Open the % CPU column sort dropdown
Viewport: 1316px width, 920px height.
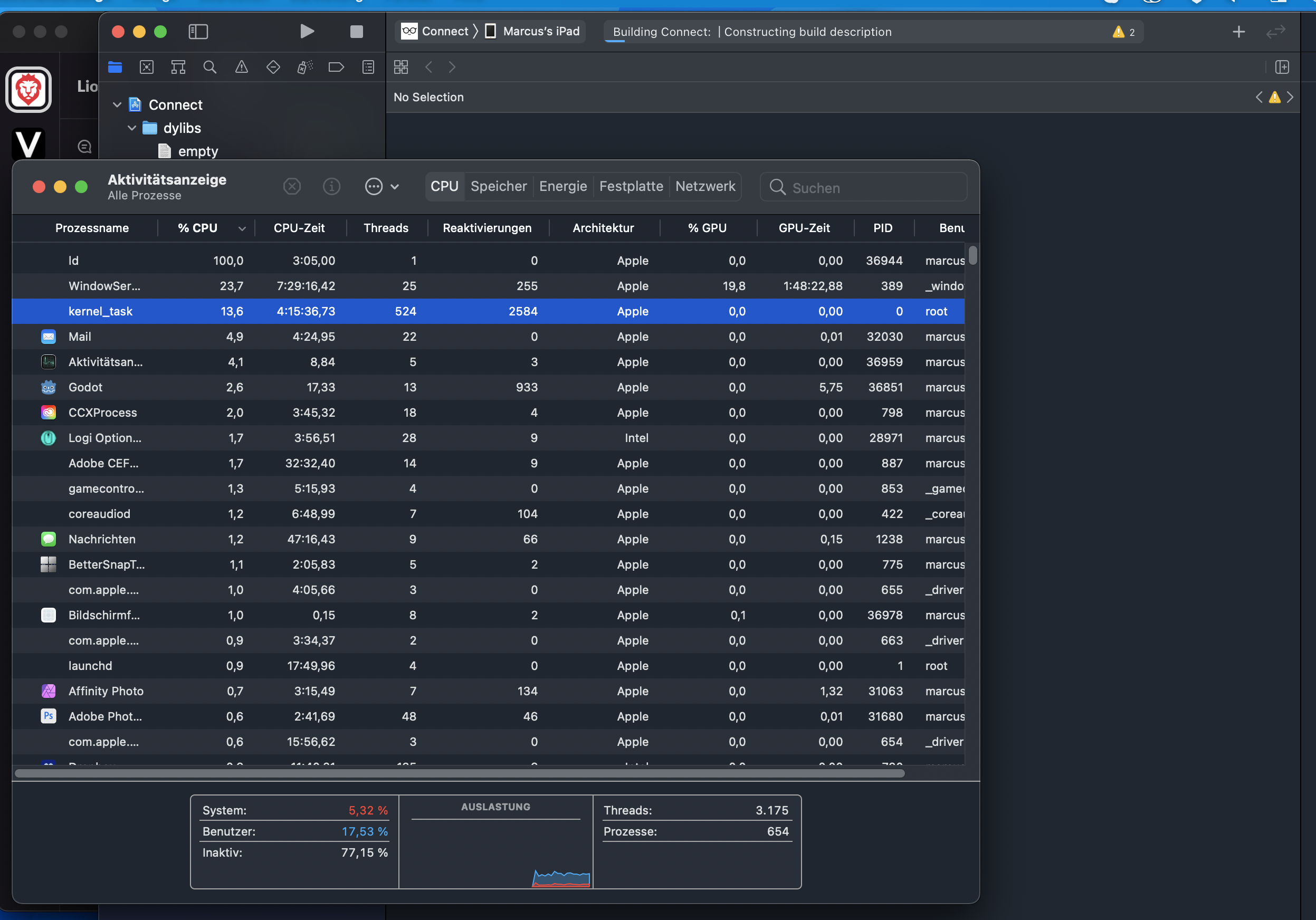click(x=242, y=228)
